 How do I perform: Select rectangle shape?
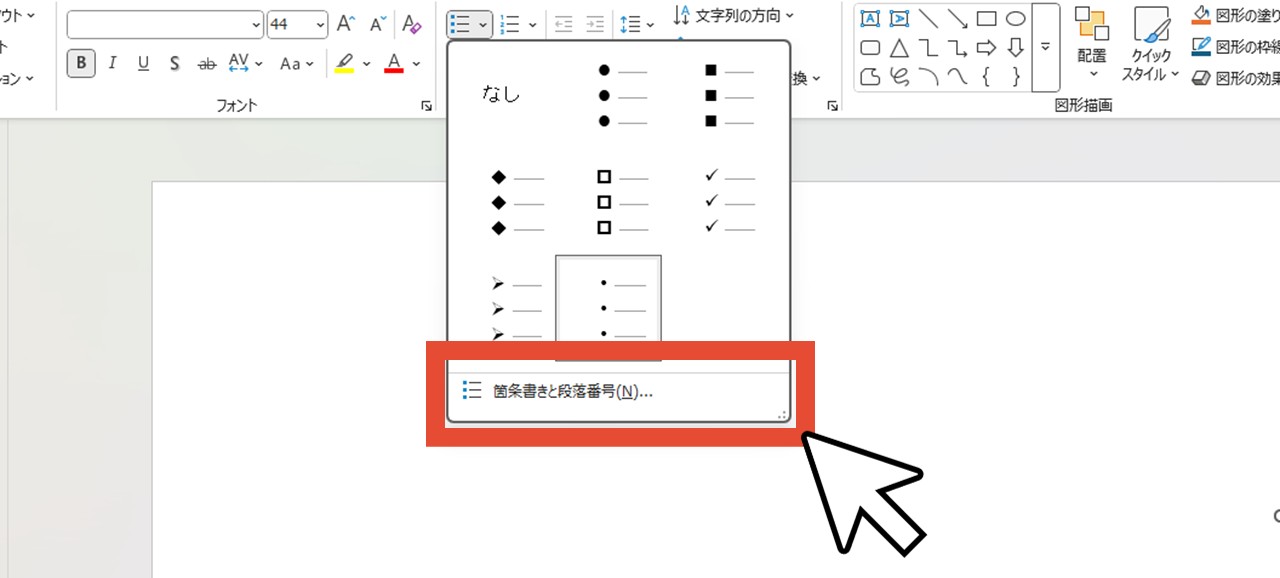tap(986, 19)
